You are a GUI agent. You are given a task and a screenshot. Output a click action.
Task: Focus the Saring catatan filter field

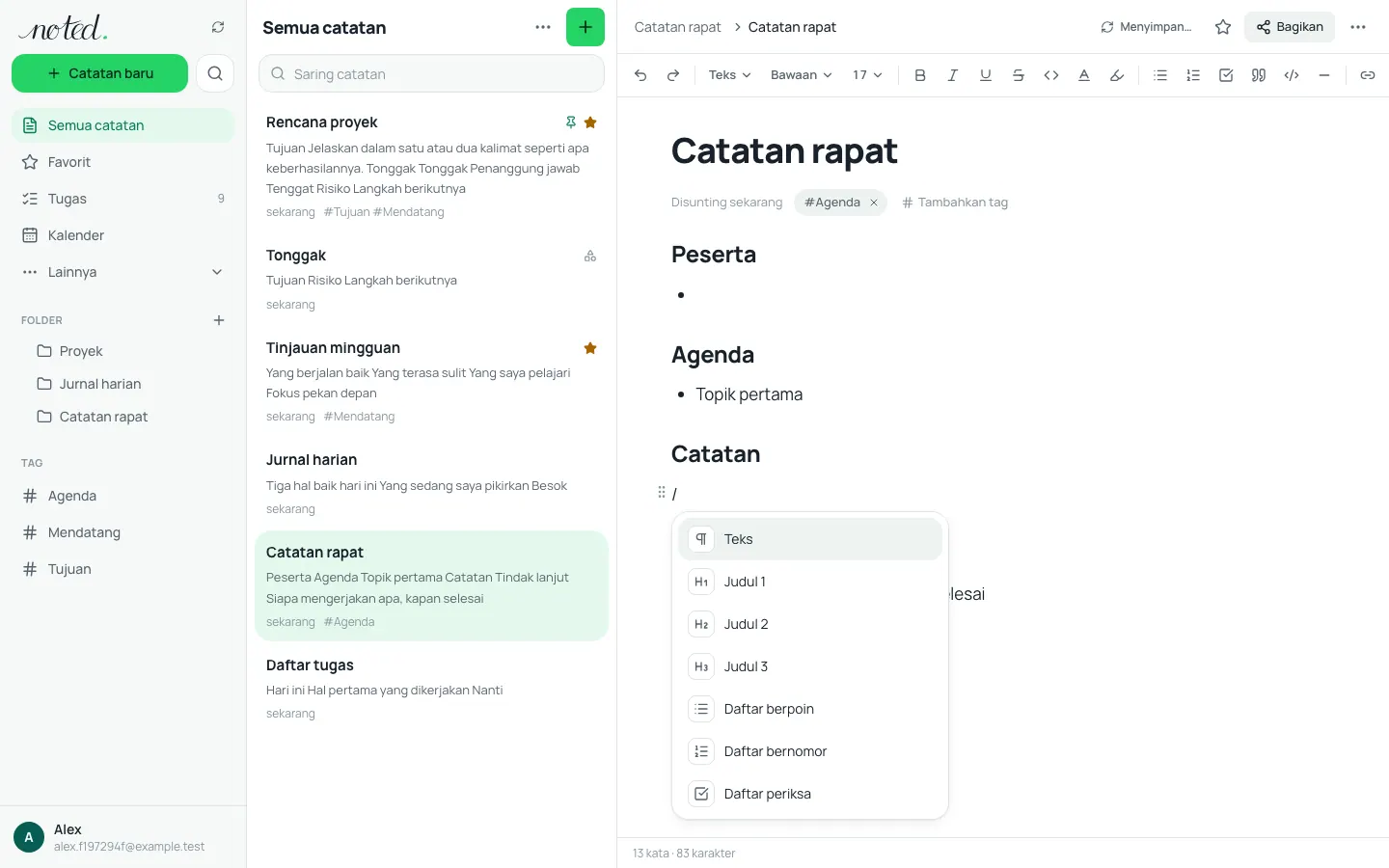point(431,73)
